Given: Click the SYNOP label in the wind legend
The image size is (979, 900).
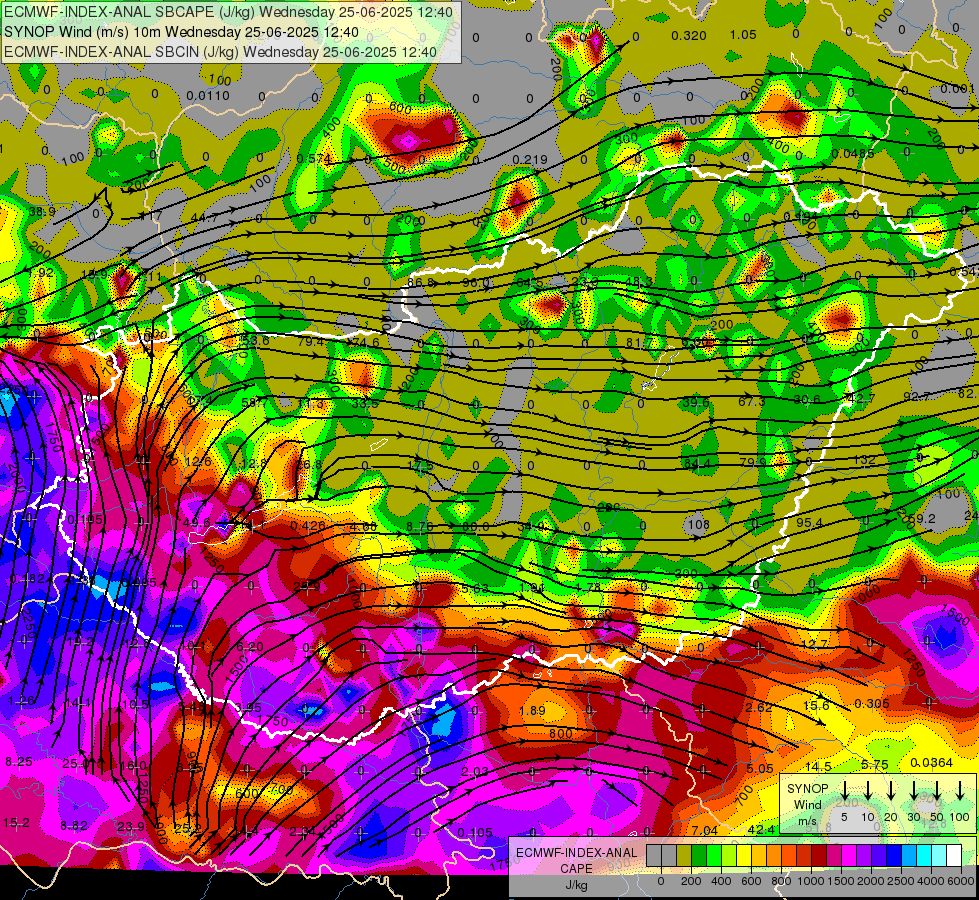Looking at the screenshot, I should click(807, 789).
